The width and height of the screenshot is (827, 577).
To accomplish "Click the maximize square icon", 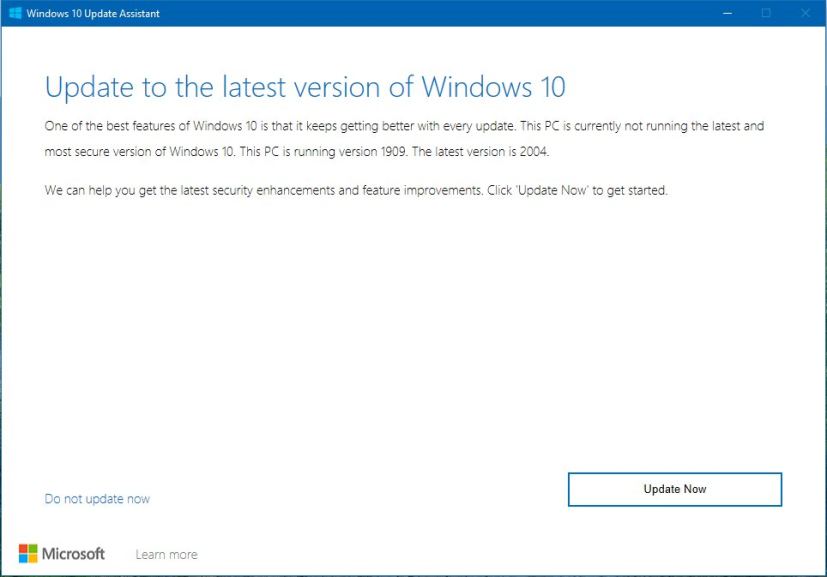I will pos(764,13).
